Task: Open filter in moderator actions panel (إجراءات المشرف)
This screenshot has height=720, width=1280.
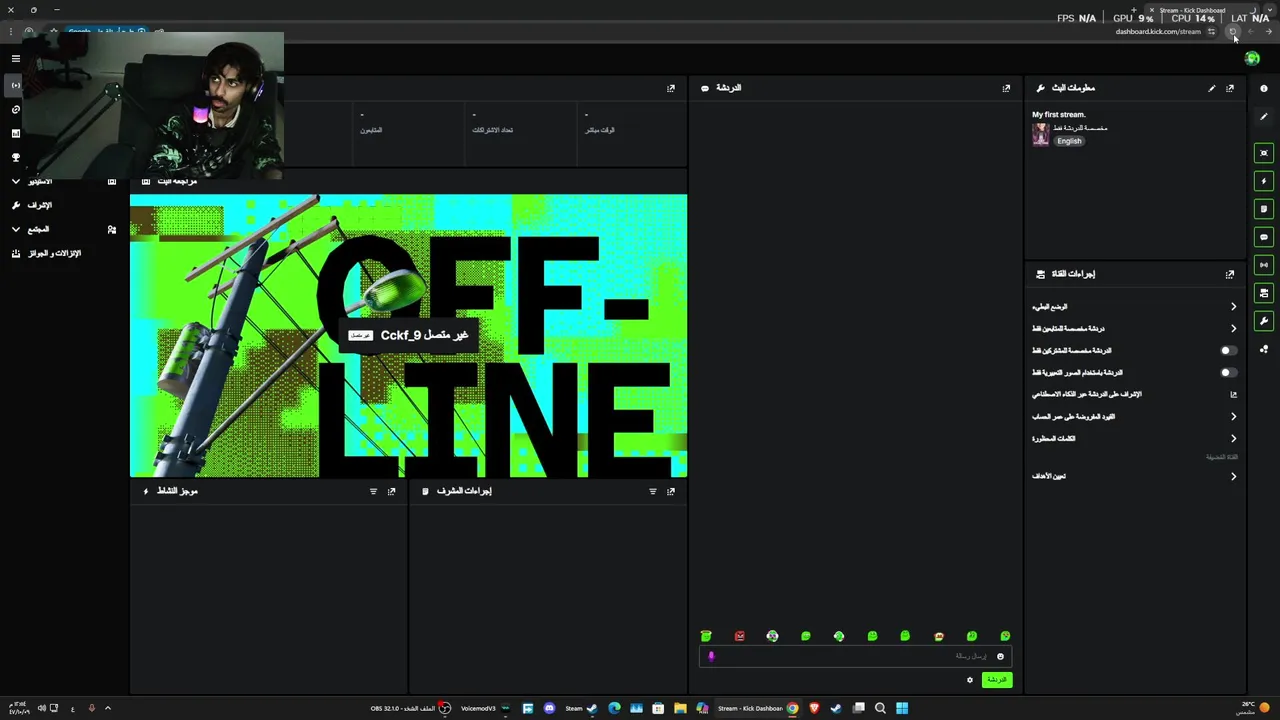Action: pos(653,492)
